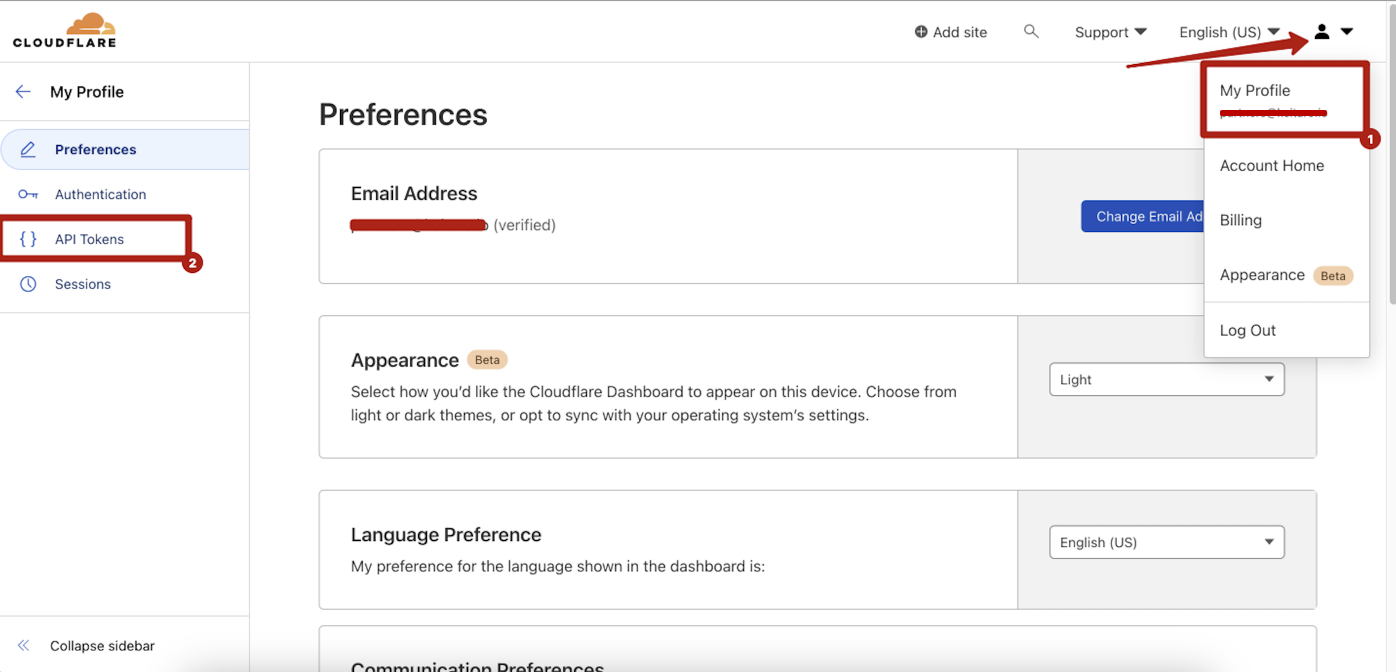This screenshot has width=1396, height=672.
Task: Click the Beta badge beside Appearance heading
Action: 487,360
